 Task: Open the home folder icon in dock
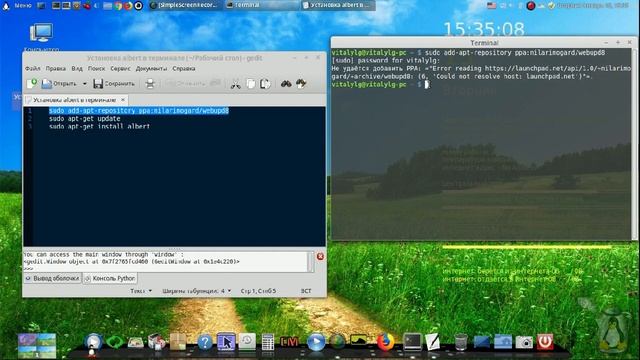pos(503,342)
